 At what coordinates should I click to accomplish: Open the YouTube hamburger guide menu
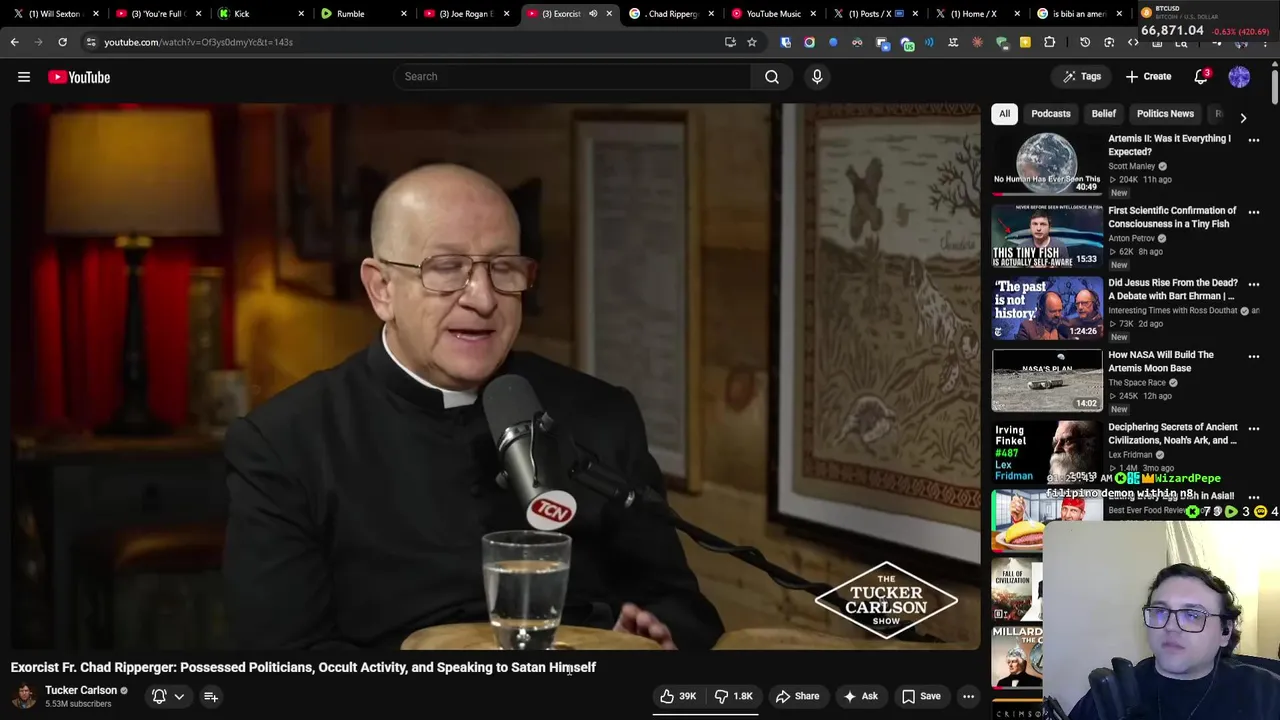(x=24, y=77)
